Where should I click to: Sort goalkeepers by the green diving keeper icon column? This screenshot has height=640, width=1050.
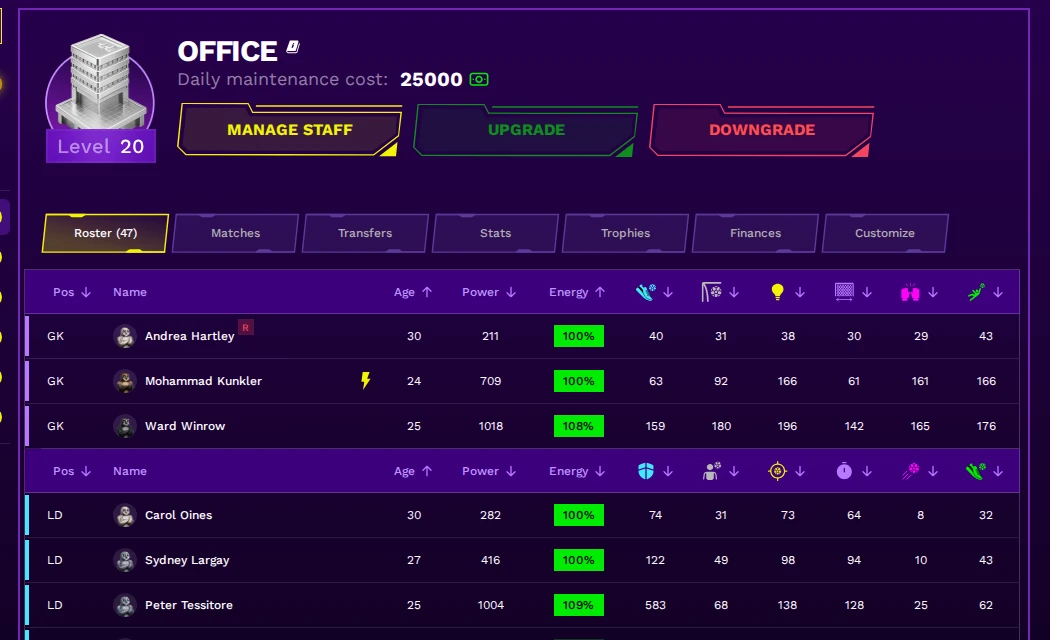pos(985,292)
